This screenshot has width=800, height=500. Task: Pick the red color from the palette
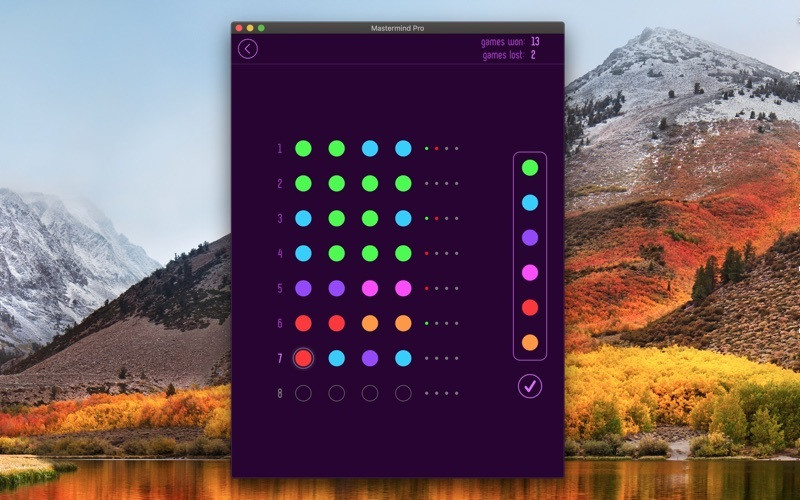[530, 308]
